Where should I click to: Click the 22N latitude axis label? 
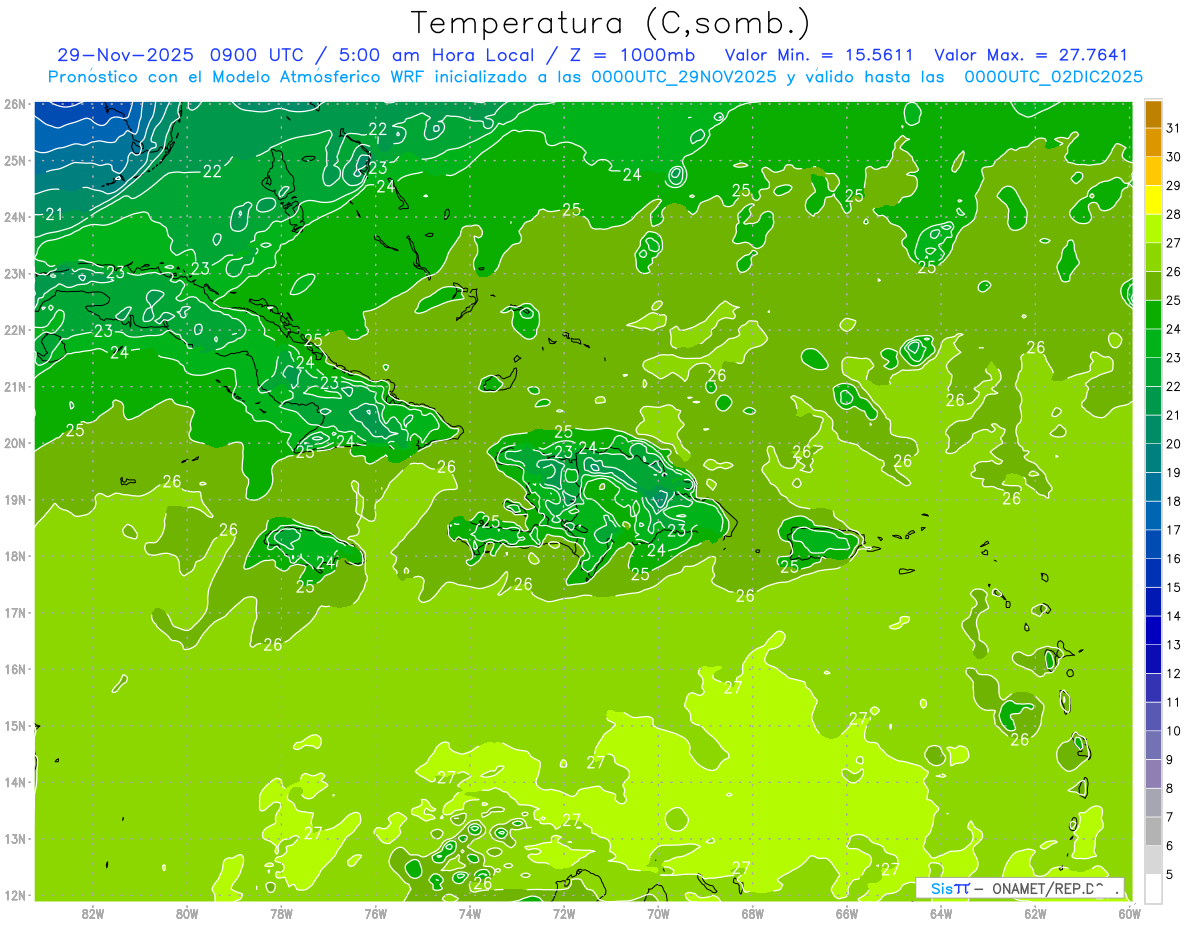14,330
